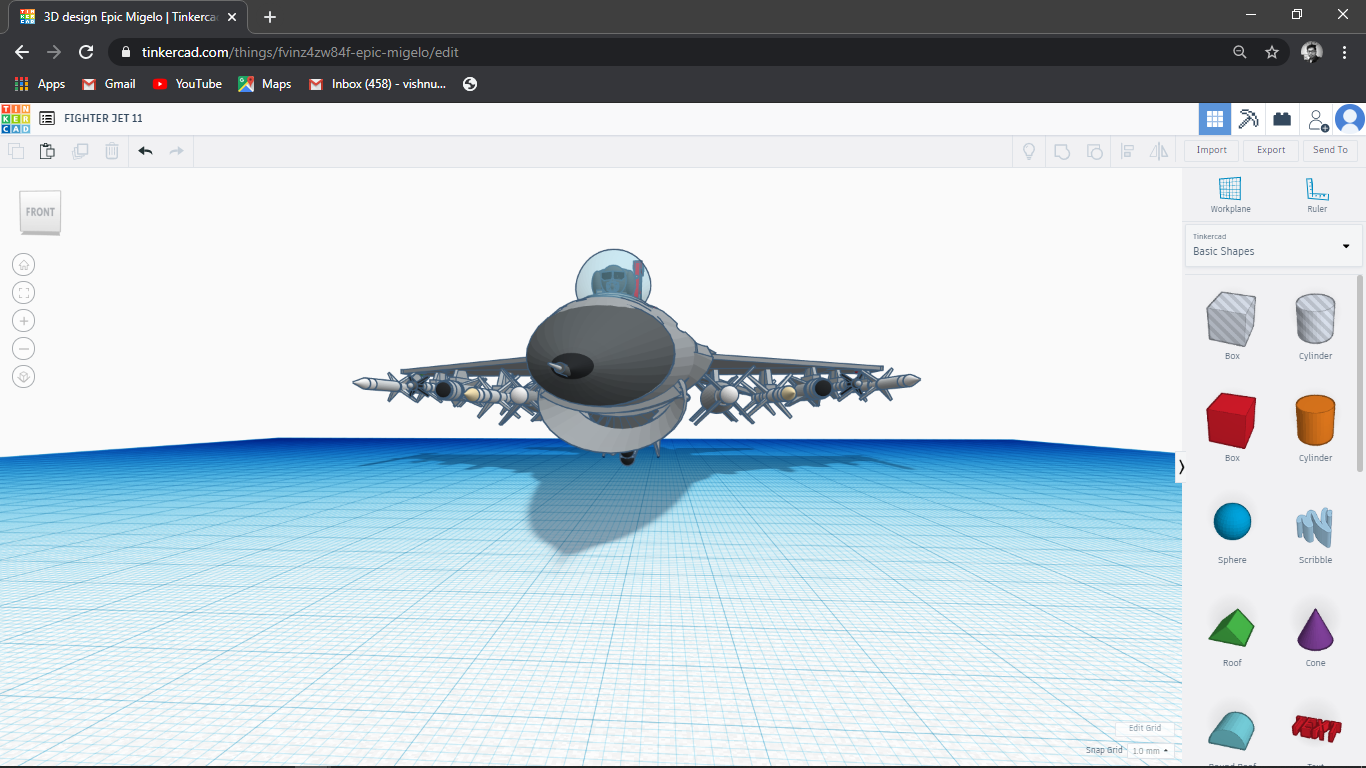Click the Flip/Mirror tool icon
This screenshot has height=768, width=1366.
point(1160,150)
